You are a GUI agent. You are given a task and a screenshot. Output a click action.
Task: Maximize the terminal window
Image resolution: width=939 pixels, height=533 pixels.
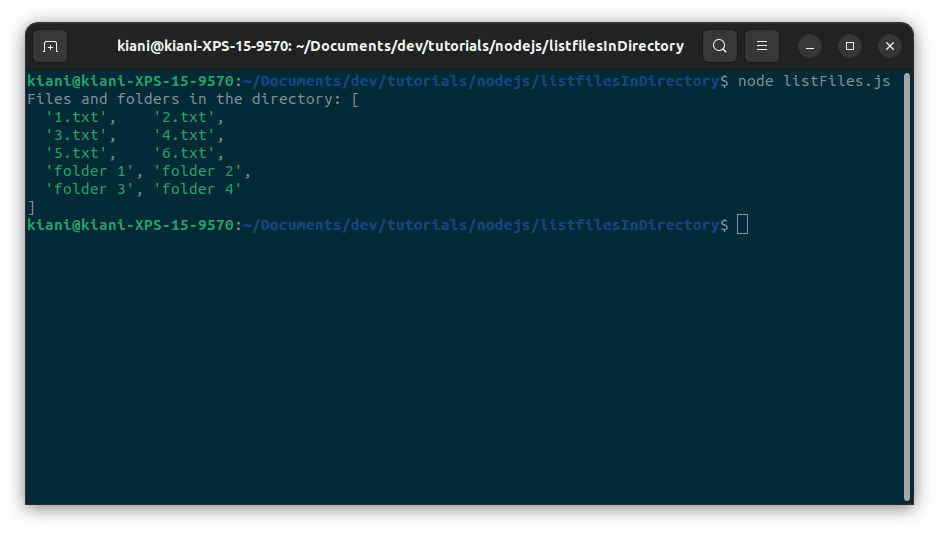click(849, 46)
